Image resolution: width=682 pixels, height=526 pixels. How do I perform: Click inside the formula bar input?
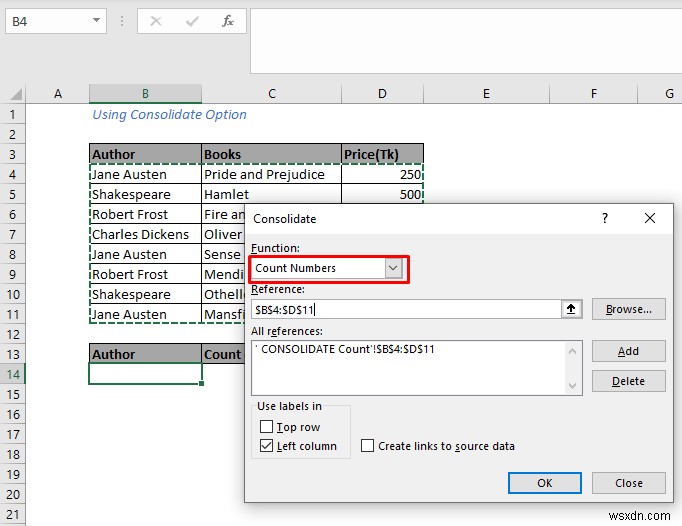[x=466, y=40]
